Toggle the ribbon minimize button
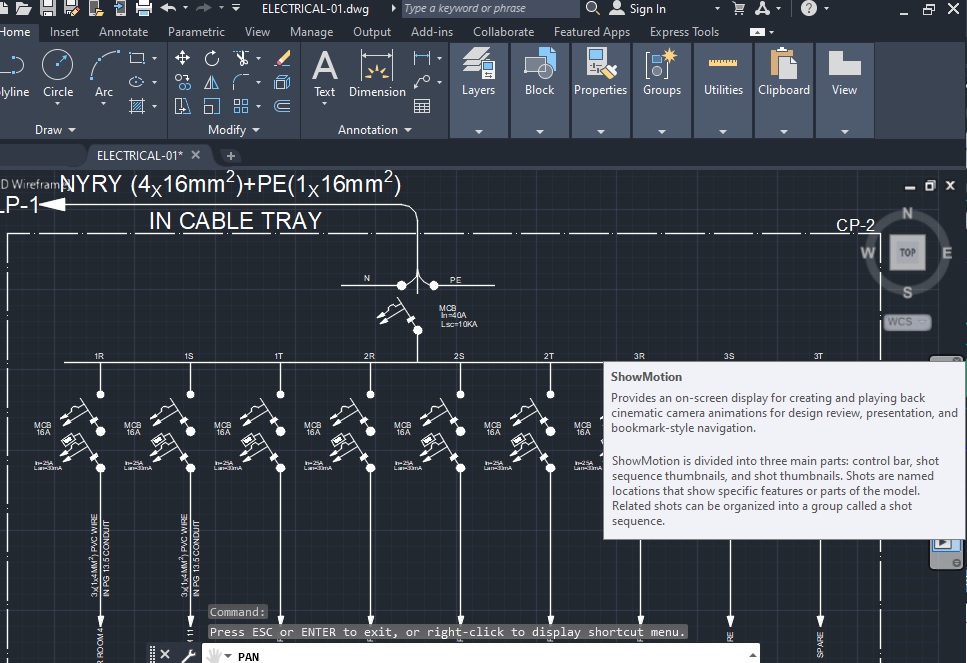Screen dimensions: 967x663 [757, 32]
